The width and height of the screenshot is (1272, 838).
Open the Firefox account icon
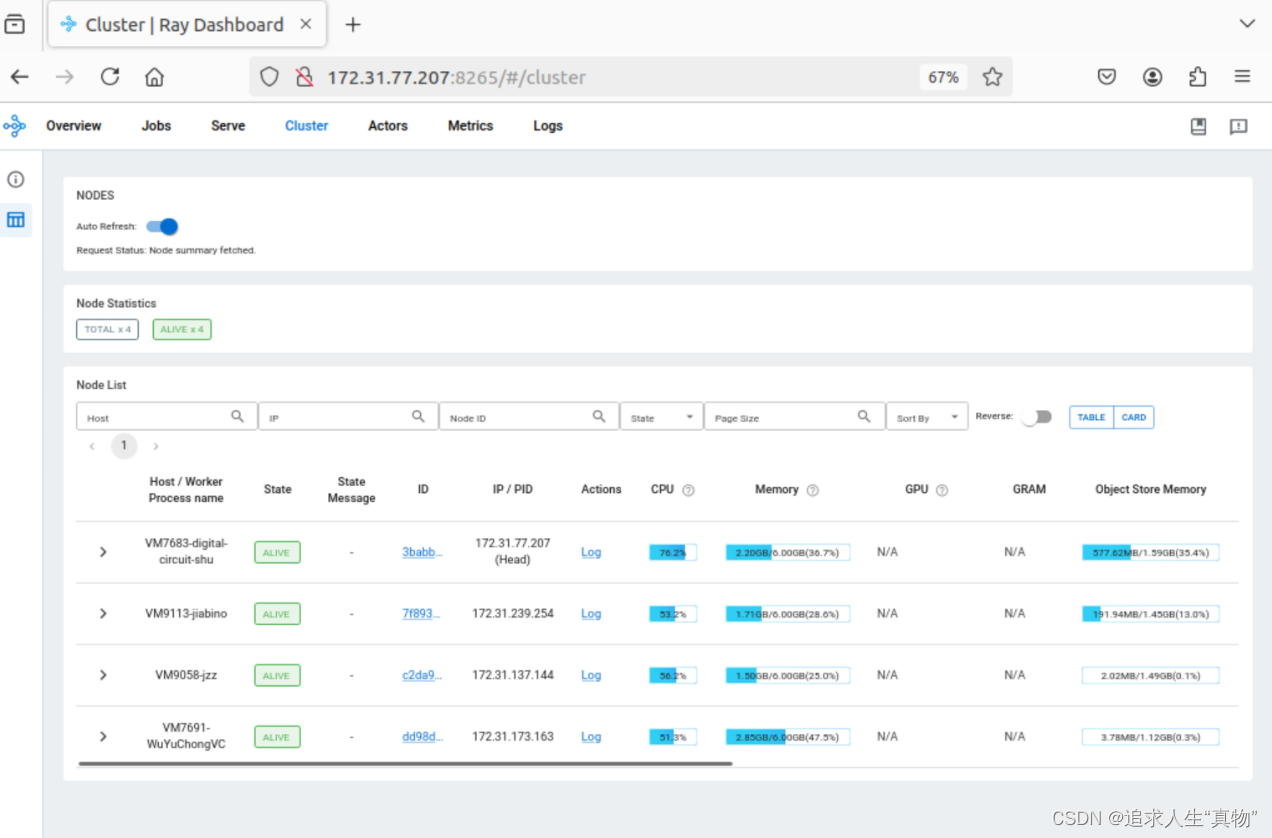click(x=1153, y=77)
